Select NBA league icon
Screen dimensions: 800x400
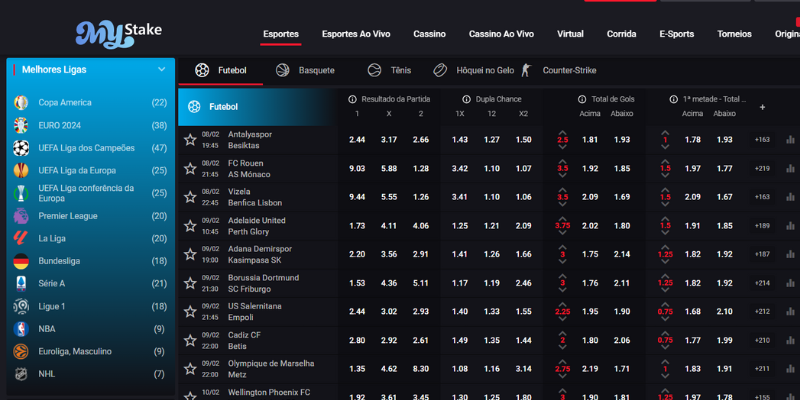click(x=21, y=329)
